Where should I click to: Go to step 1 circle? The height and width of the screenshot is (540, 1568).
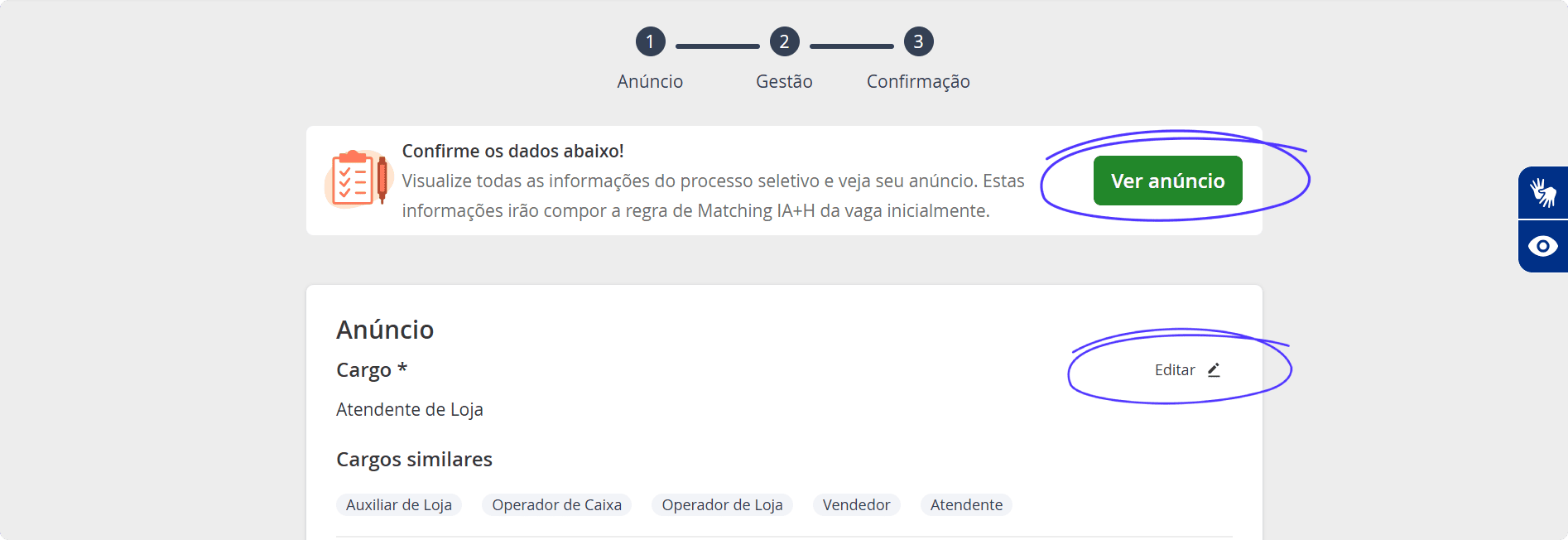pyautogui.click(x=650, y=41)
